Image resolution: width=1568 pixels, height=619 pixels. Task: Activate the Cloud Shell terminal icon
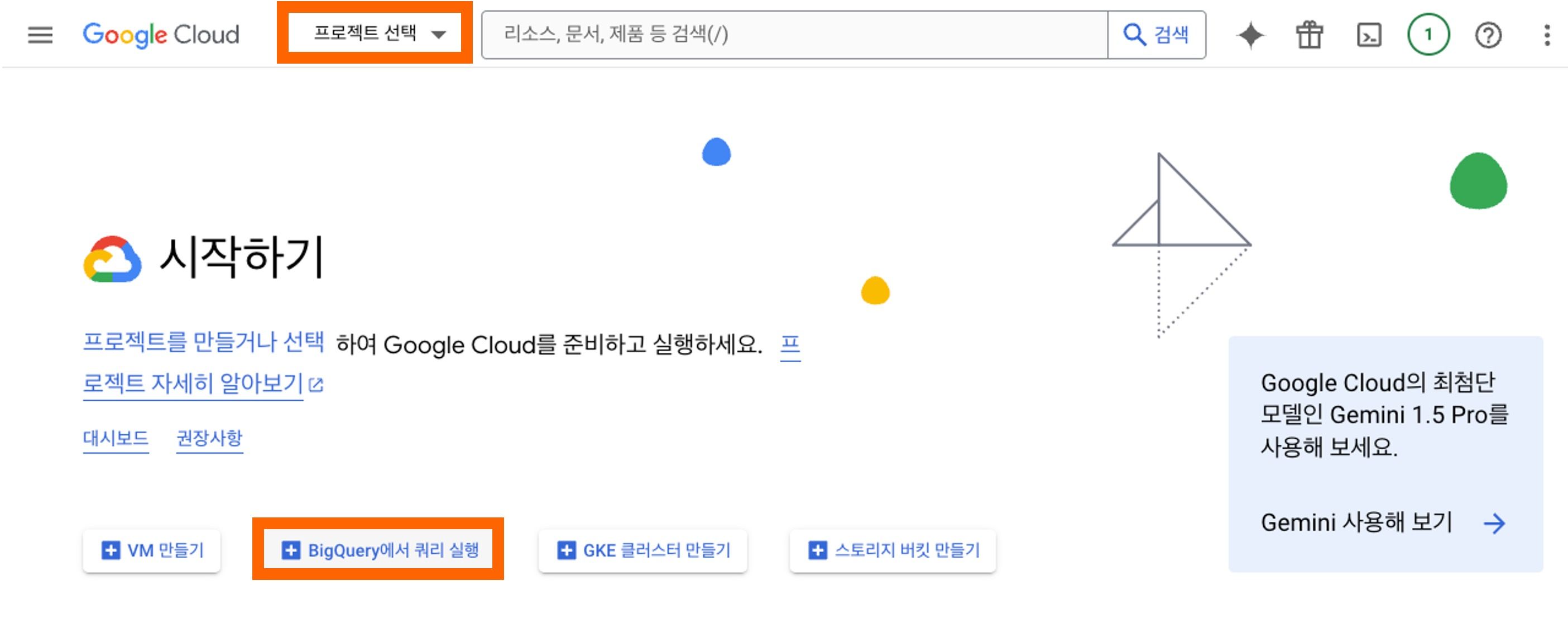click(1369, 35)
